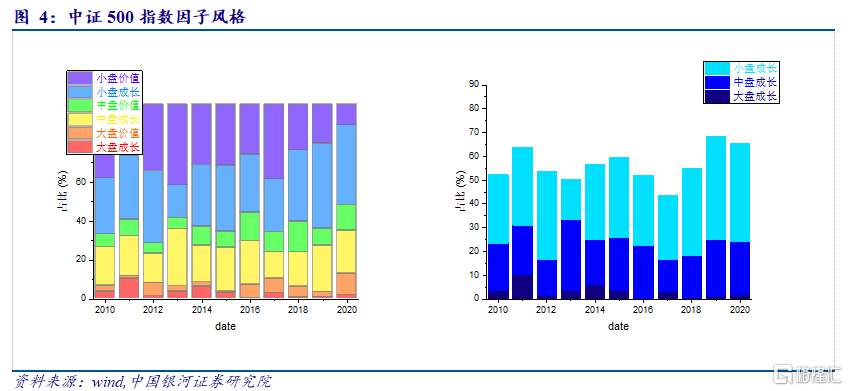Click the cyan 小盘成长 swatch in right legend

point(718,69)
